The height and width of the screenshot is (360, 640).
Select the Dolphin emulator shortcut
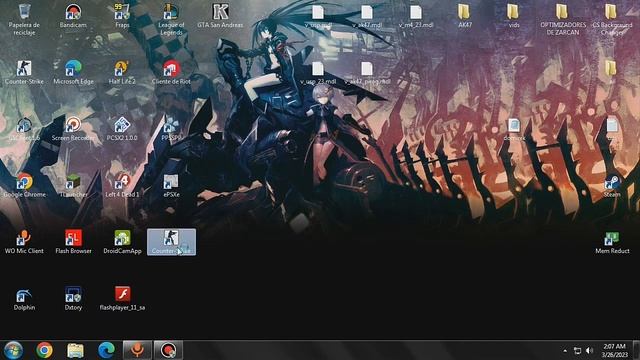[x=24, y=299]
